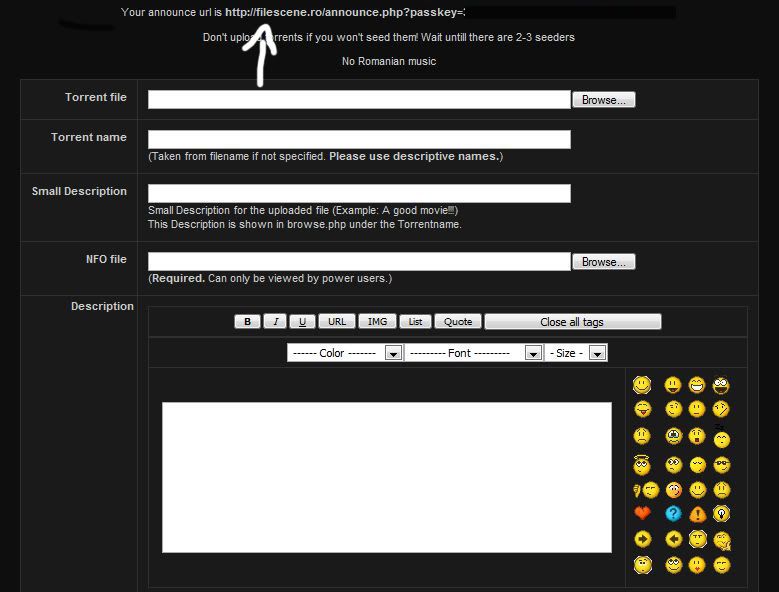Screen dimensions: 779x592
Task: Toggle bold formatting with B button
Action: 247,322
